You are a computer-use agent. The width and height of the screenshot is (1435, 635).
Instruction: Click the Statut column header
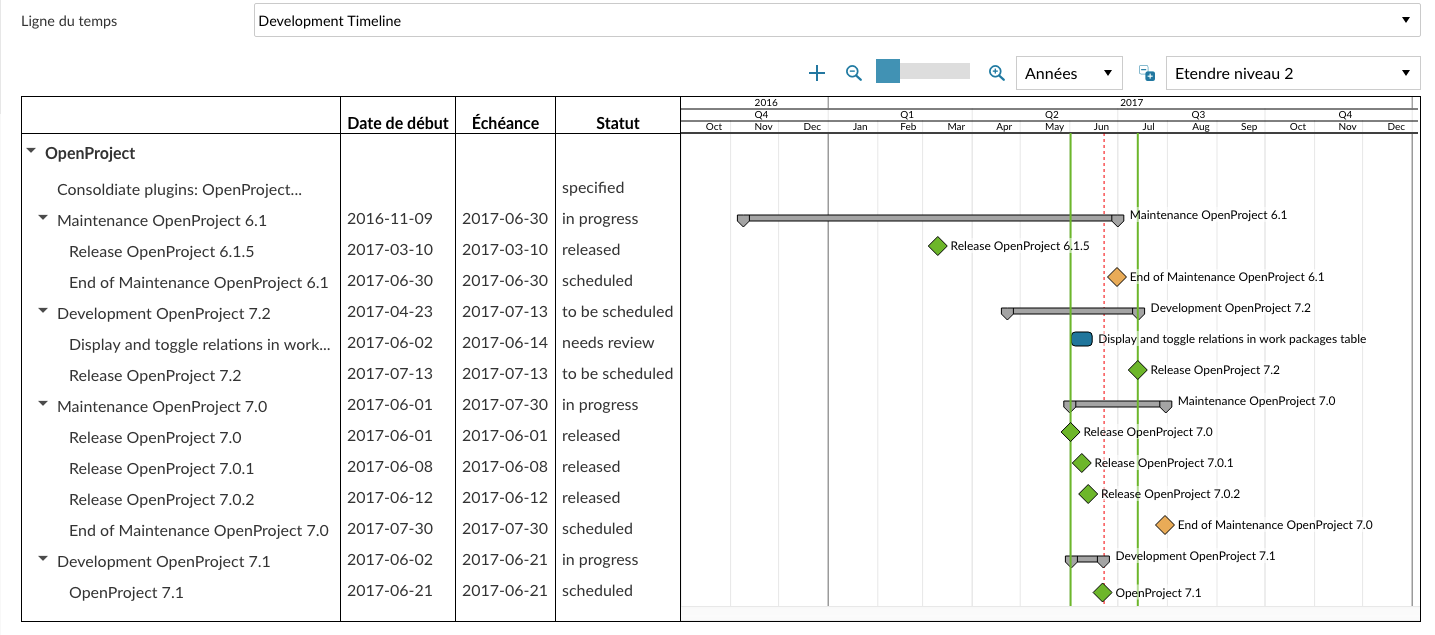[x=617, y=123]
